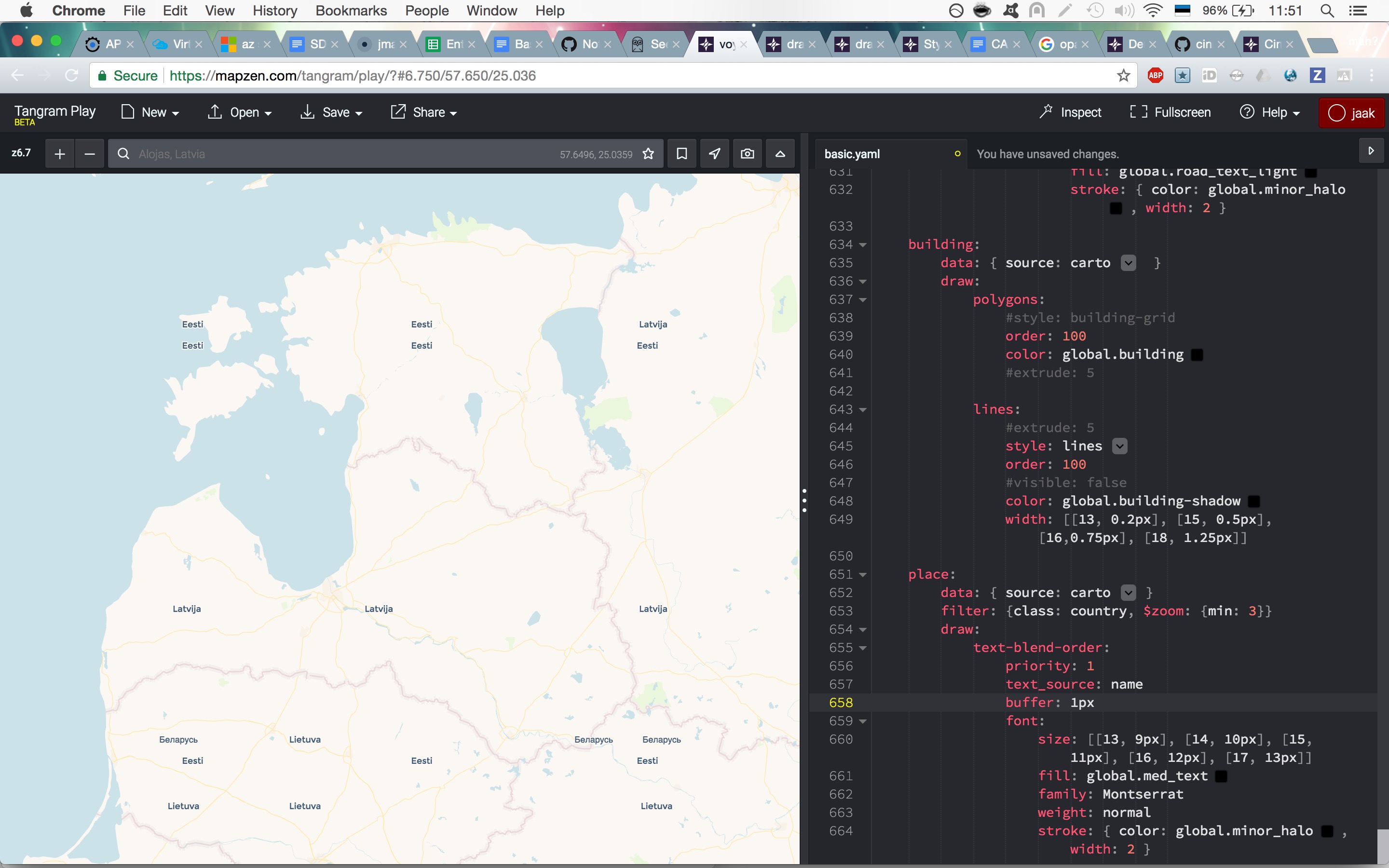
Task: Open the Save menu
Action: [x=332, y=112]
